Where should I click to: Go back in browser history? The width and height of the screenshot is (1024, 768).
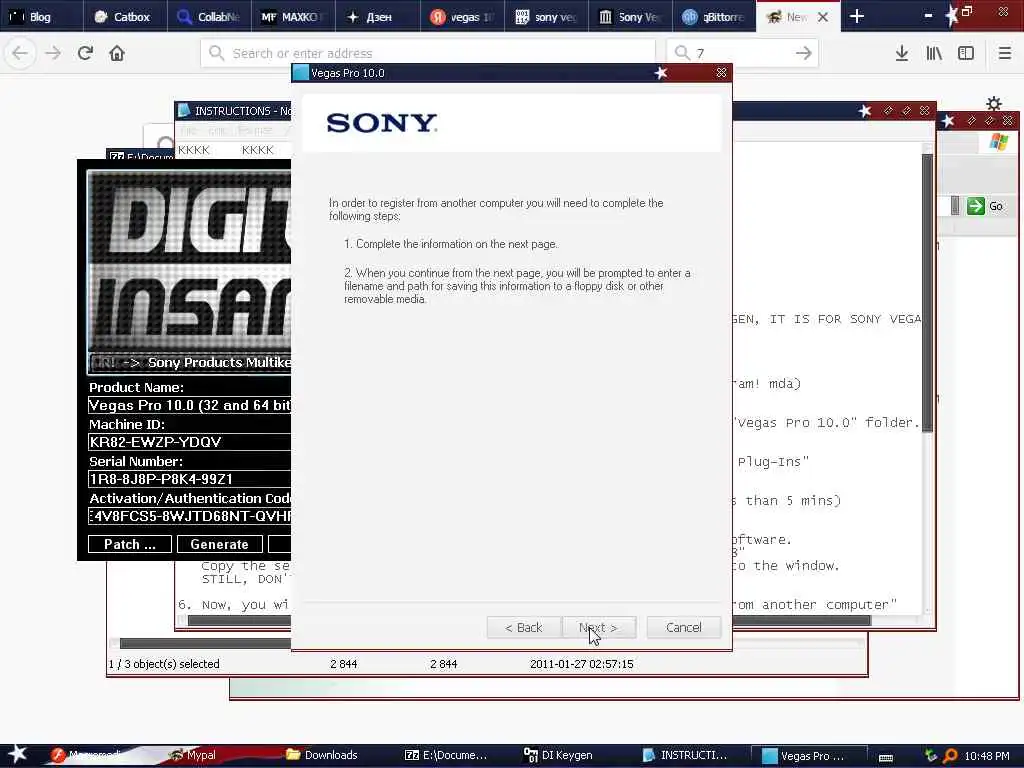(20, 53)
